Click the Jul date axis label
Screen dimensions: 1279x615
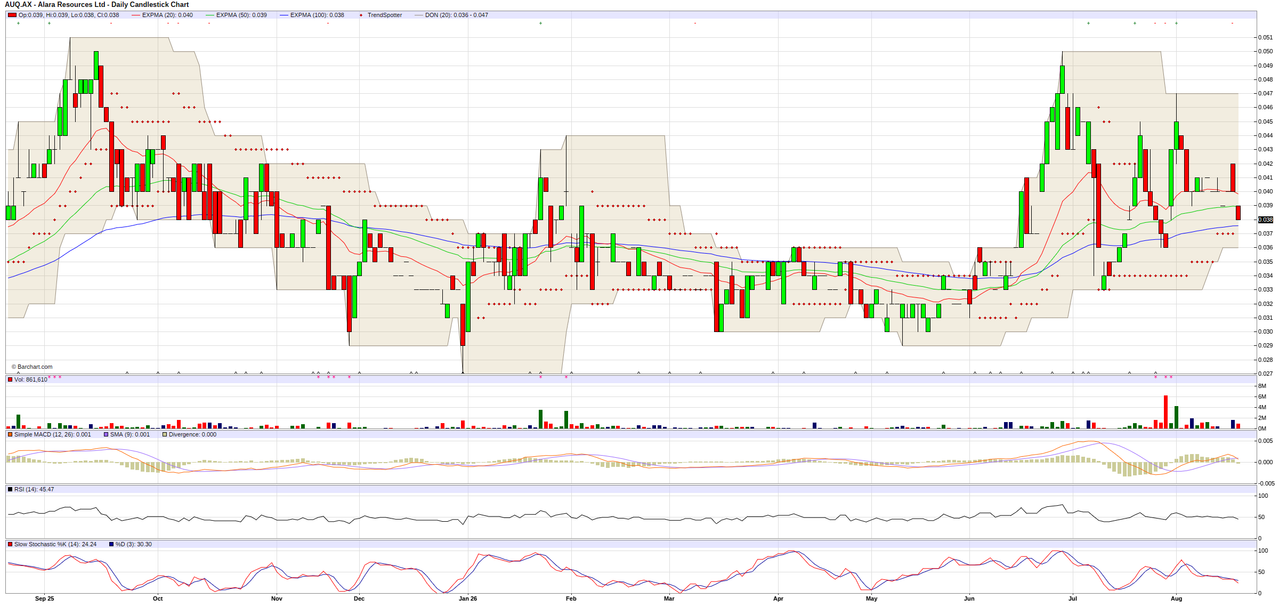tap(1073, 600)
